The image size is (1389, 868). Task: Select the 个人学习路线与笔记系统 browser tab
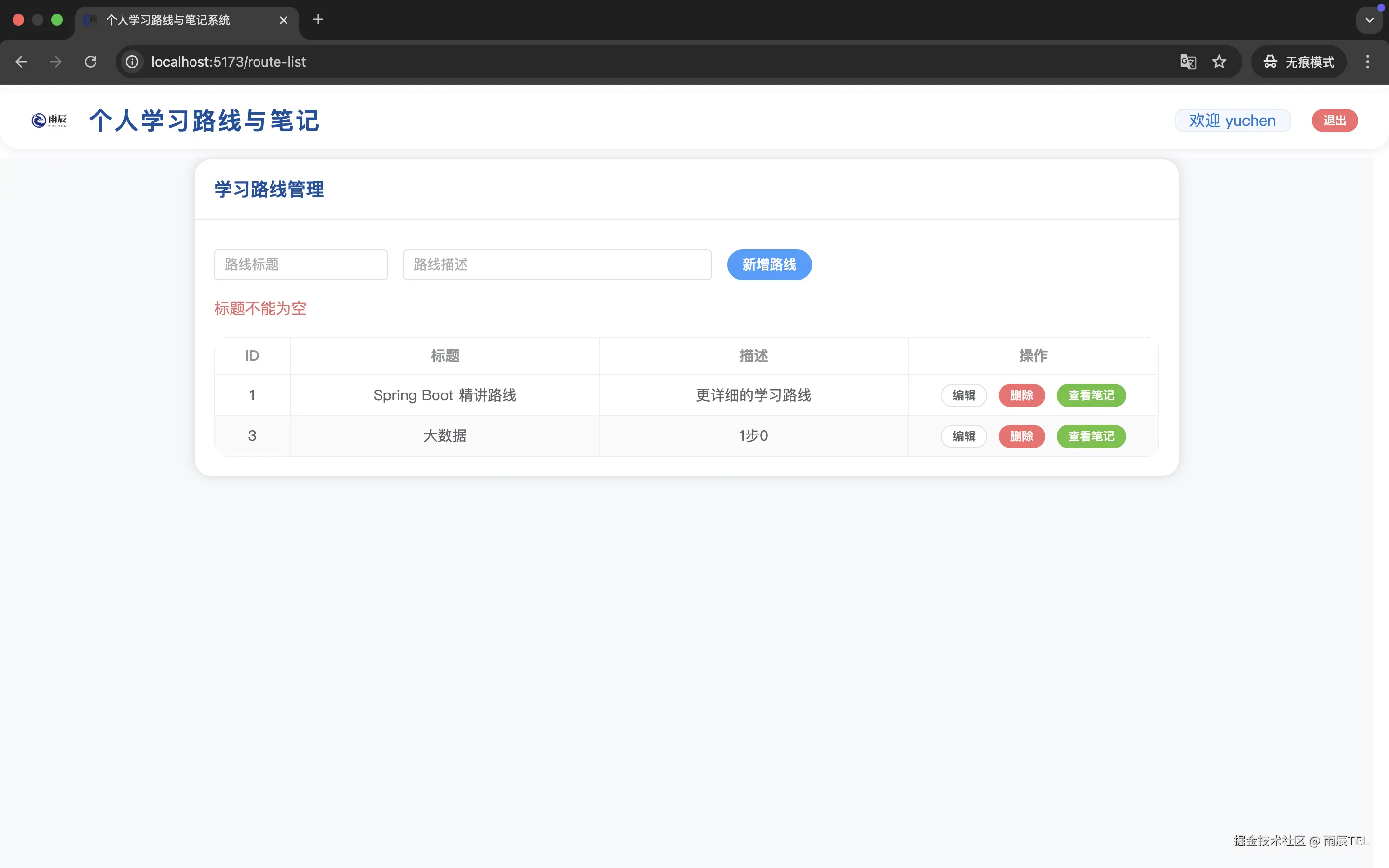[168, 20]
